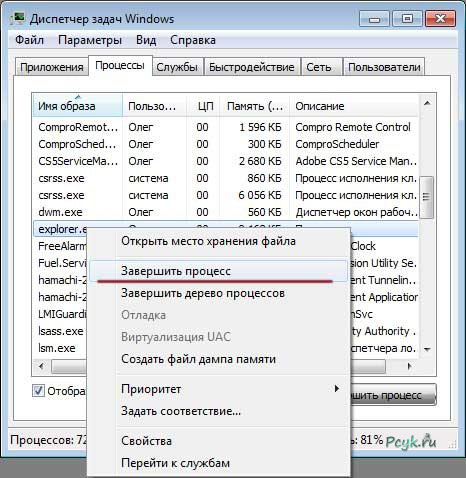Open the Пользователи tab
Image resolution: width=466 pixels, height=478 pixels.
[x=384, y=67]
